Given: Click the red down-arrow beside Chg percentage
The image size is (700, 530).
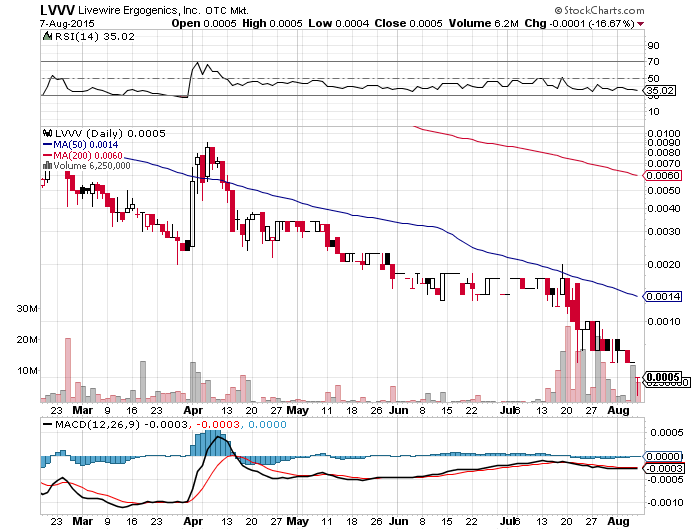Looking at the screenshot, I should (641, 24).
